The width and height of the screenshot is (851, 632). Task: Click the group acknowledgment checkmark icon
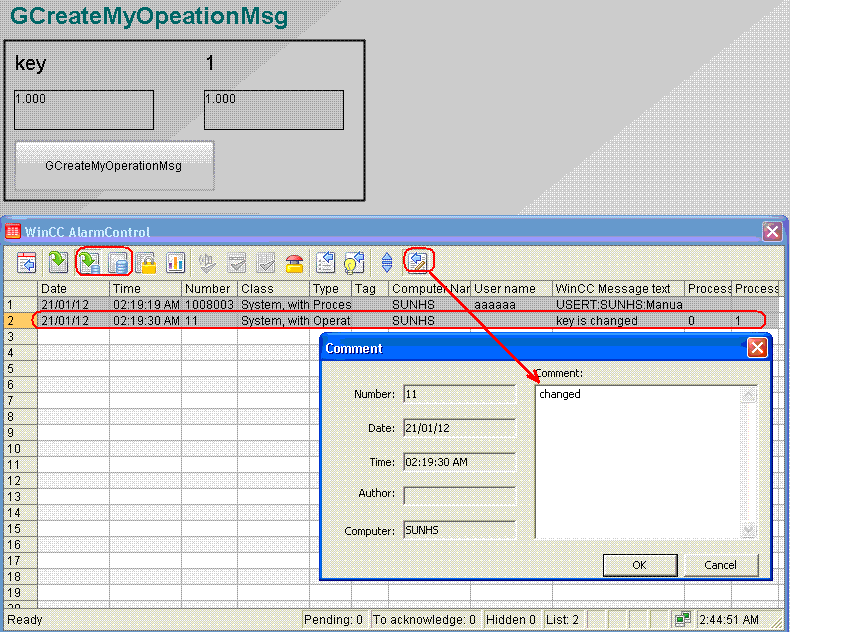click(265, 263)
